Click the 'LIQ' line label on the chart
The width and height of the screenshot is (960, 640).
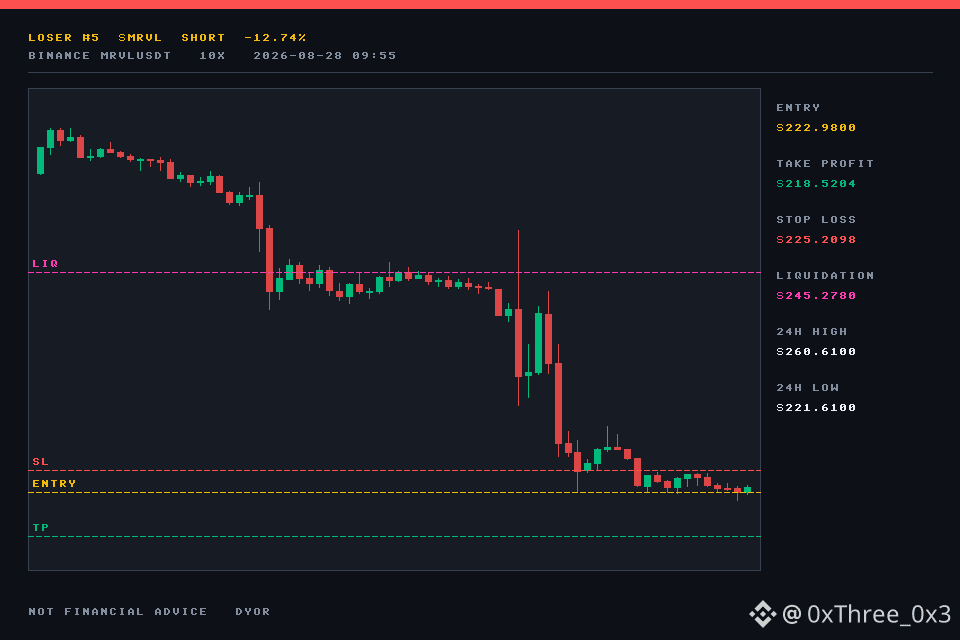pyautogui.click(x=45, y=263)
